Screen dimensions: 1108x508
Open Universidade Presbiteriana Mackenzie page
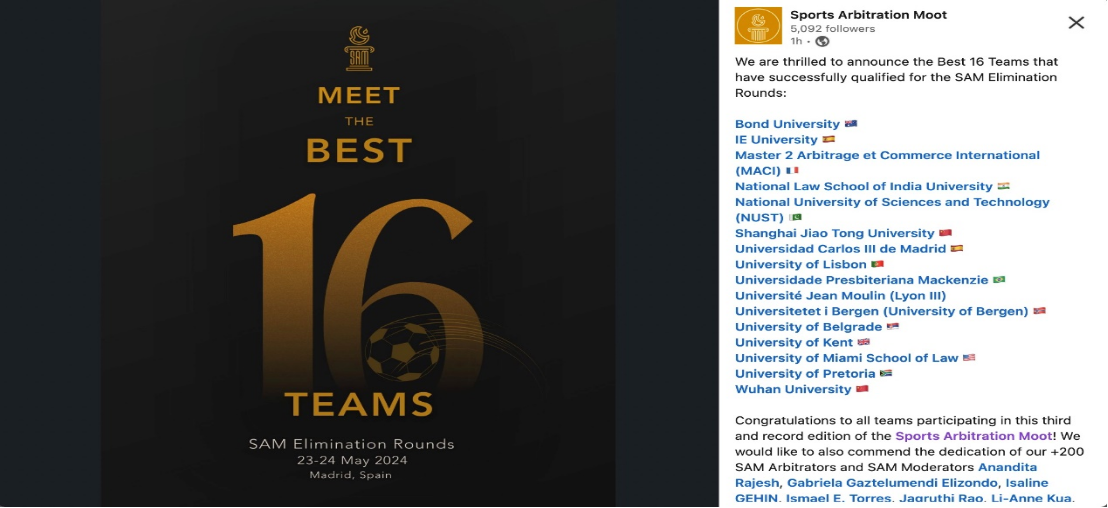pos(861,279)
